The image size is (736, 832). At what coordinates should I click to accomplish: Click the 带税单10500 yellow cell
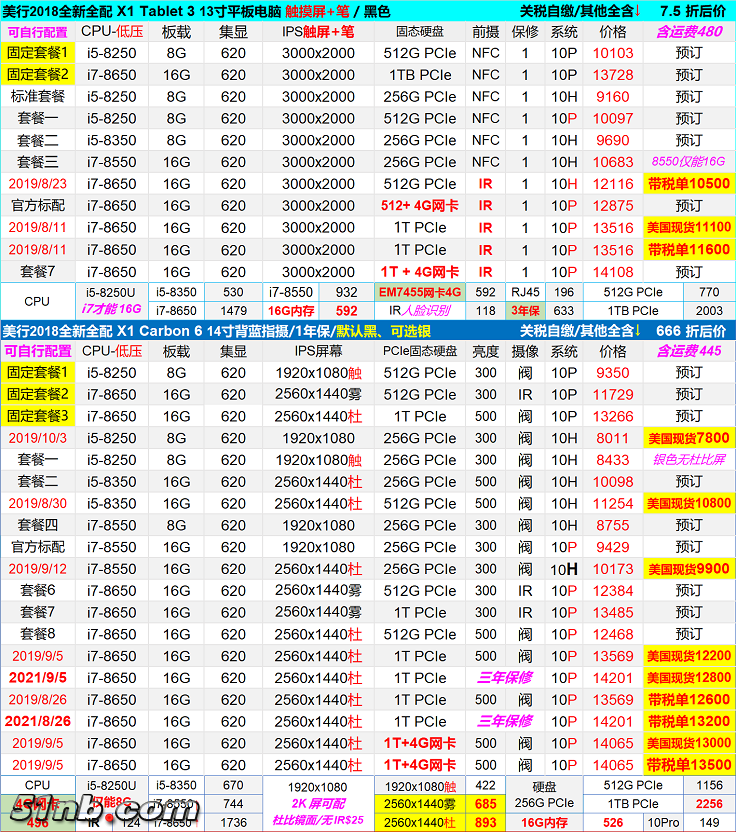click(688, 184)
